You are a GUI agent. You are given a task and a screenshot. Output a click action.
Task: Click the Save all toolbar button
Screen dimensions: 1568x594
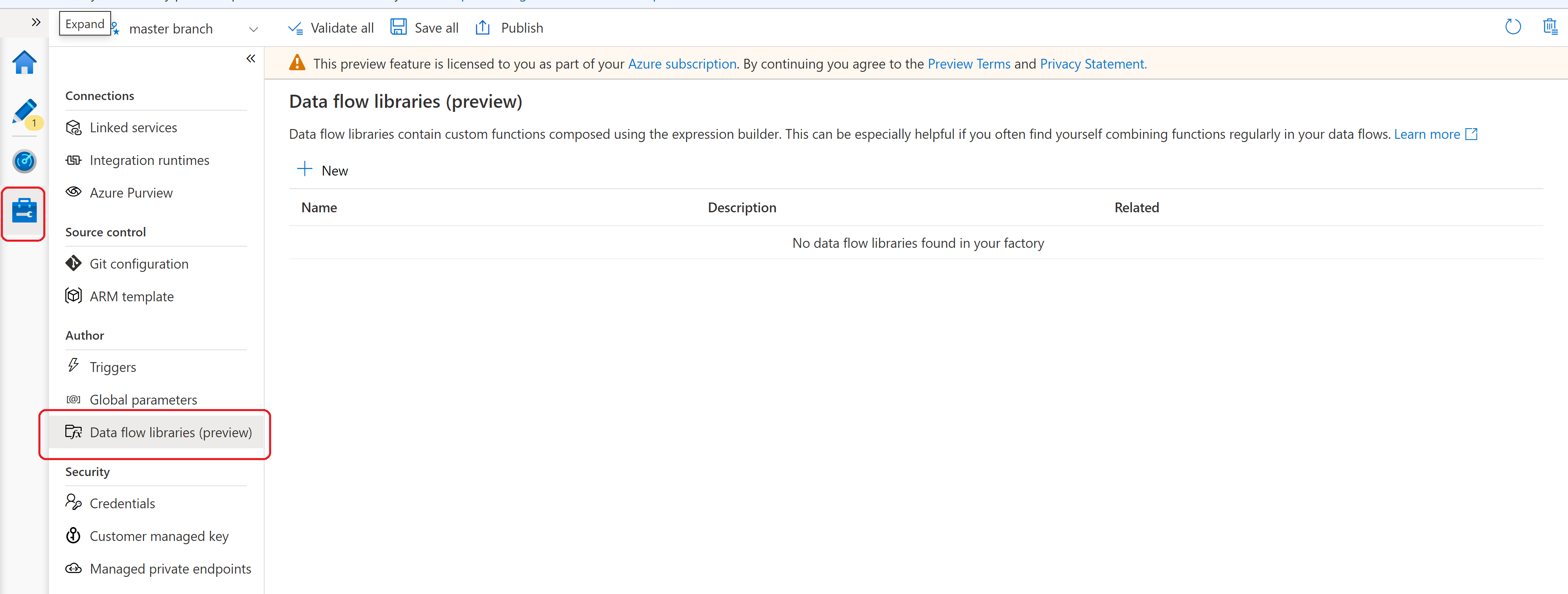click(x=424, y=27)
